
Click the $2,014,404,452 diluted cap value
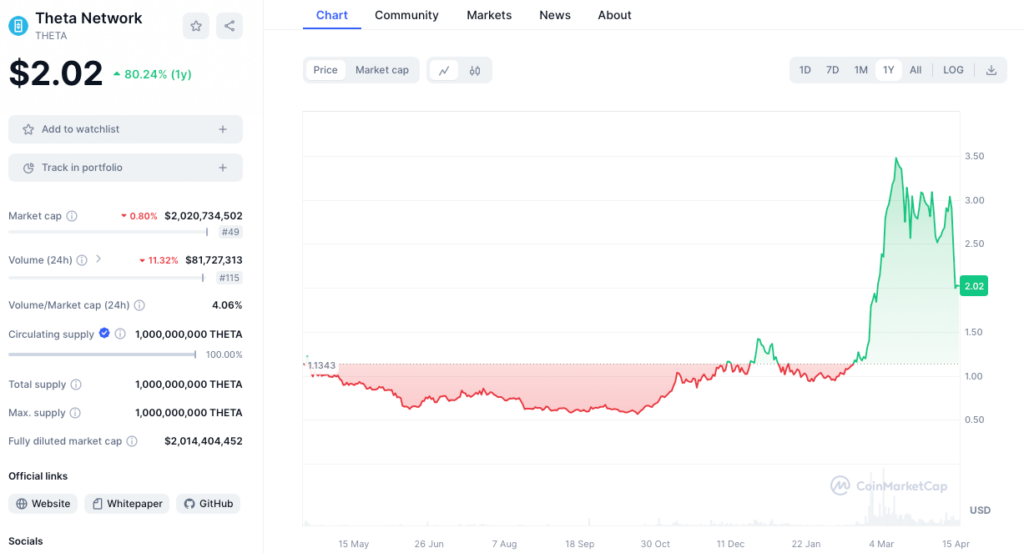point(203,441)
